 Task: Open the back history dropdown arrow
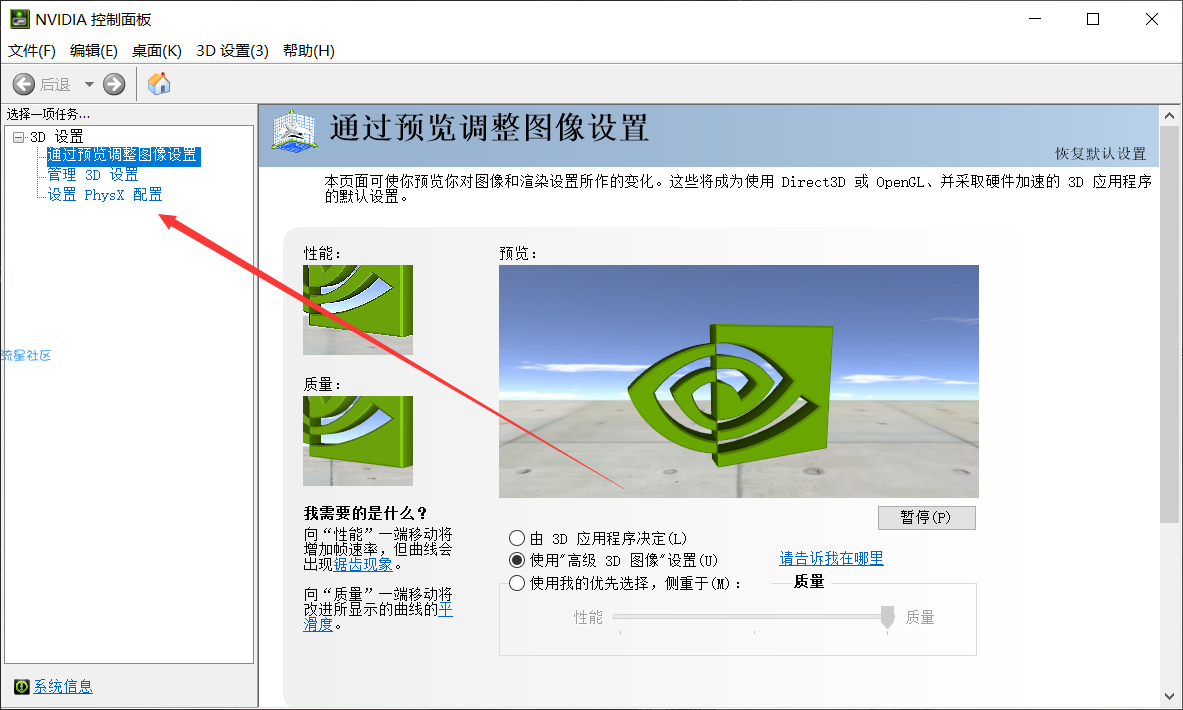tap(89, 84)
